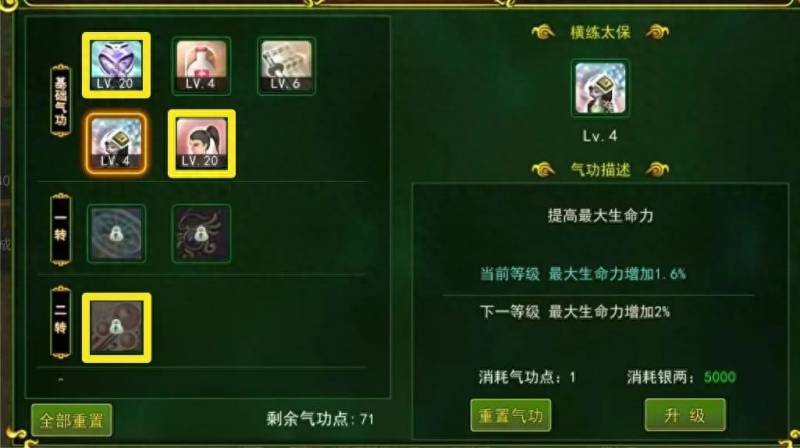Select the 基础气功 category label
Screen dimensions: 800x448
(61, 101)
